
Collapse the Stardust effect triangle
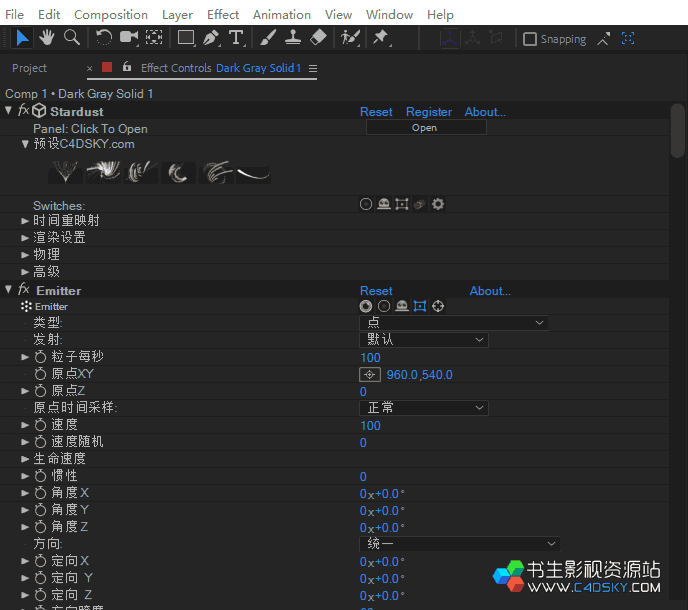[8, 110]
